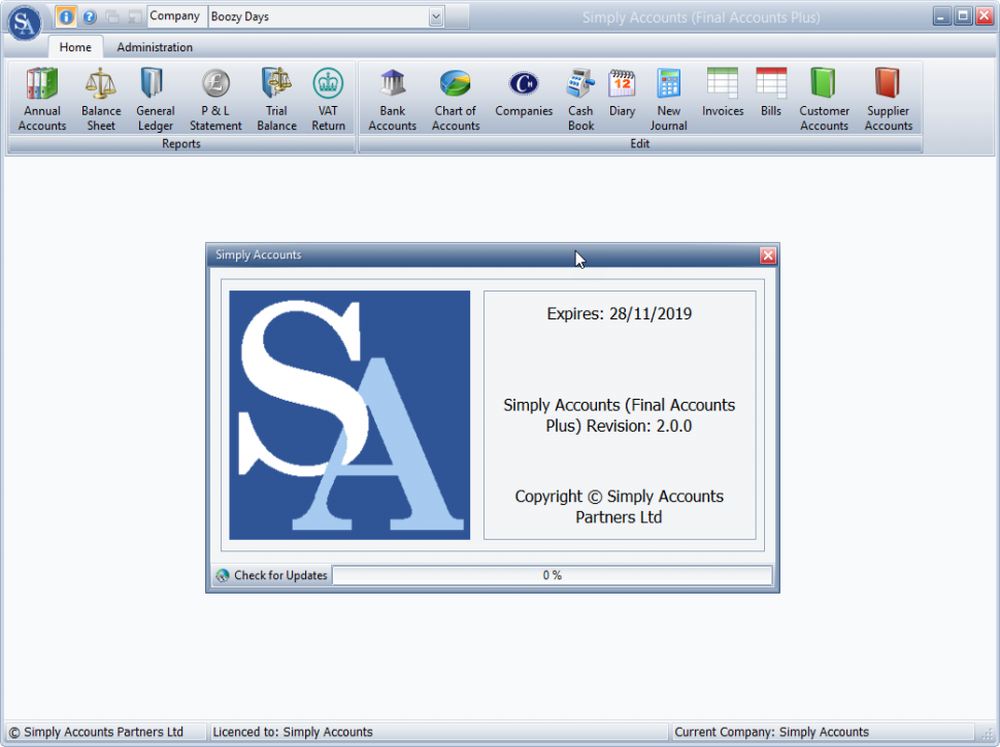The image size is (1000, 747).
Task: Click the Expires: 28/11/2019 text
Action: pyautogui.click(x=619, y=314)
